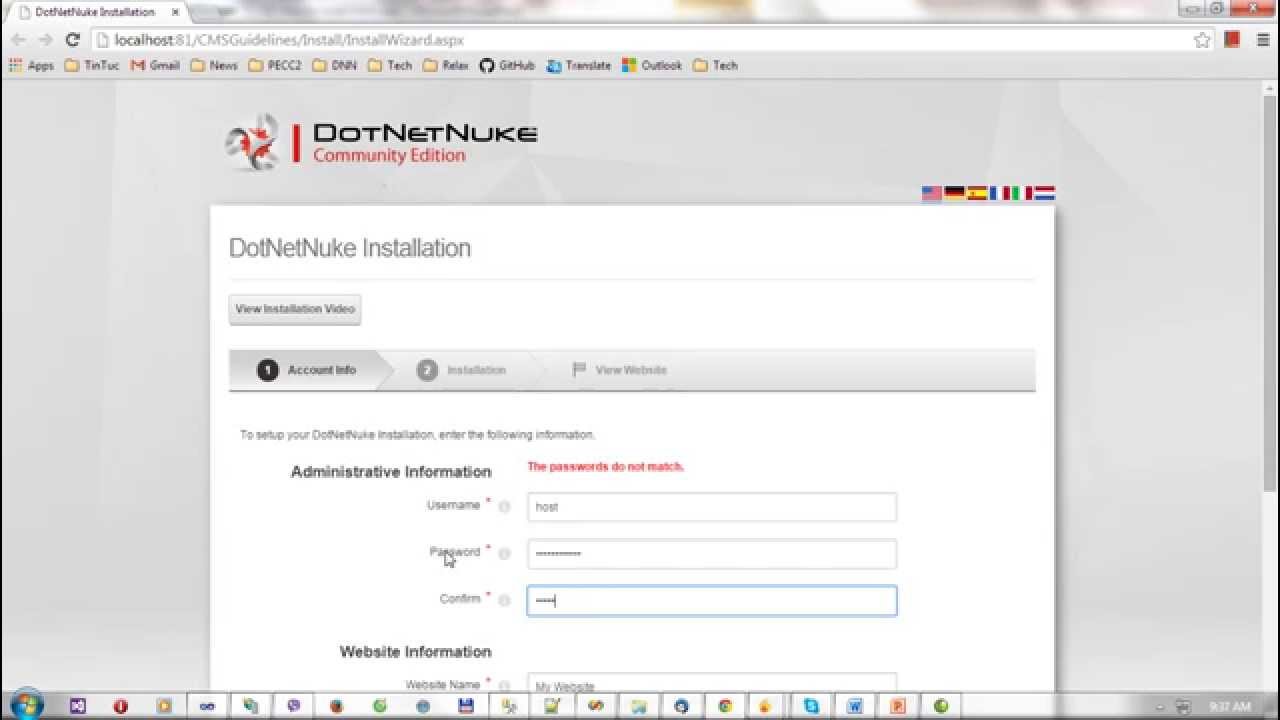Open the Translate bookmark
Screen dimensions: 1280x720
point(579,65)
